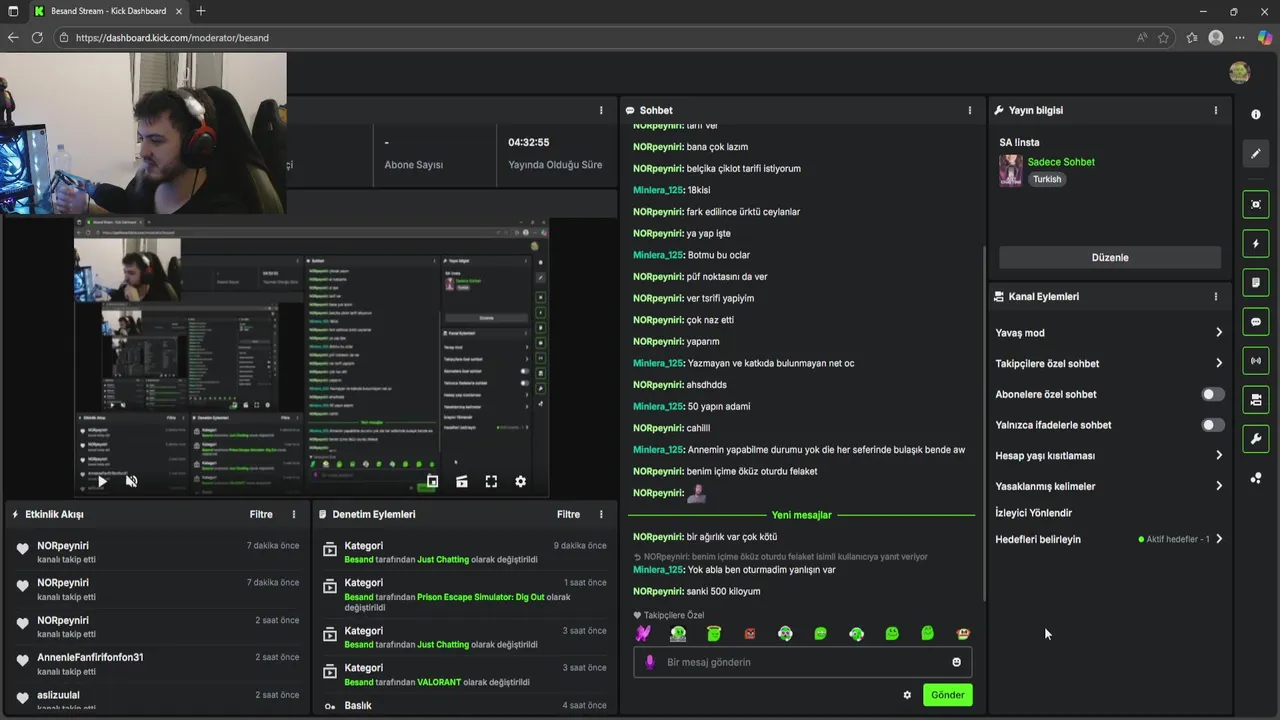1280x720 pixels.
Task: Open the Sadece Sohbet category link
Action: [x=1061, y=162]
